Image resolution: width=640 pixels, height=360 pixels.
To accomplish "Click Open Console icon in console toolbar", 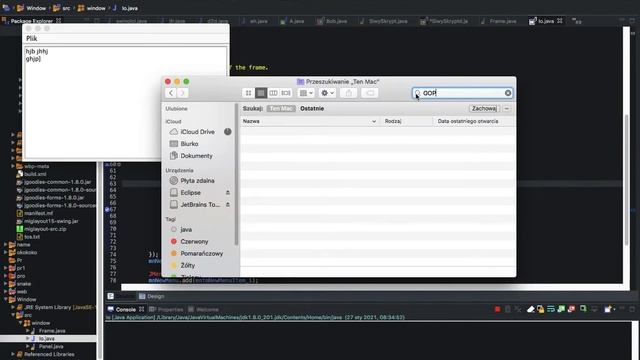I will [x=608, y=309].
